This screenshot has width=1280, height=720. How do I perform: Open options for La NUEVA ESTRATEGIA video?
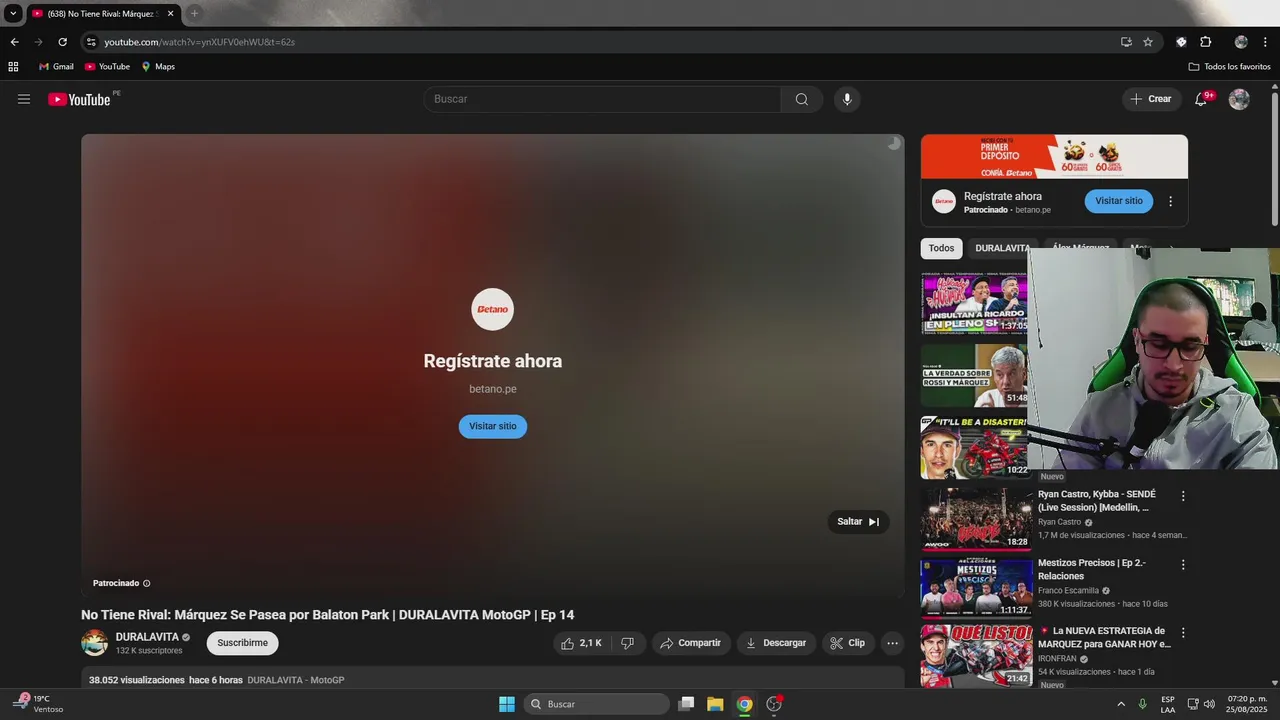pos(1183,633)
